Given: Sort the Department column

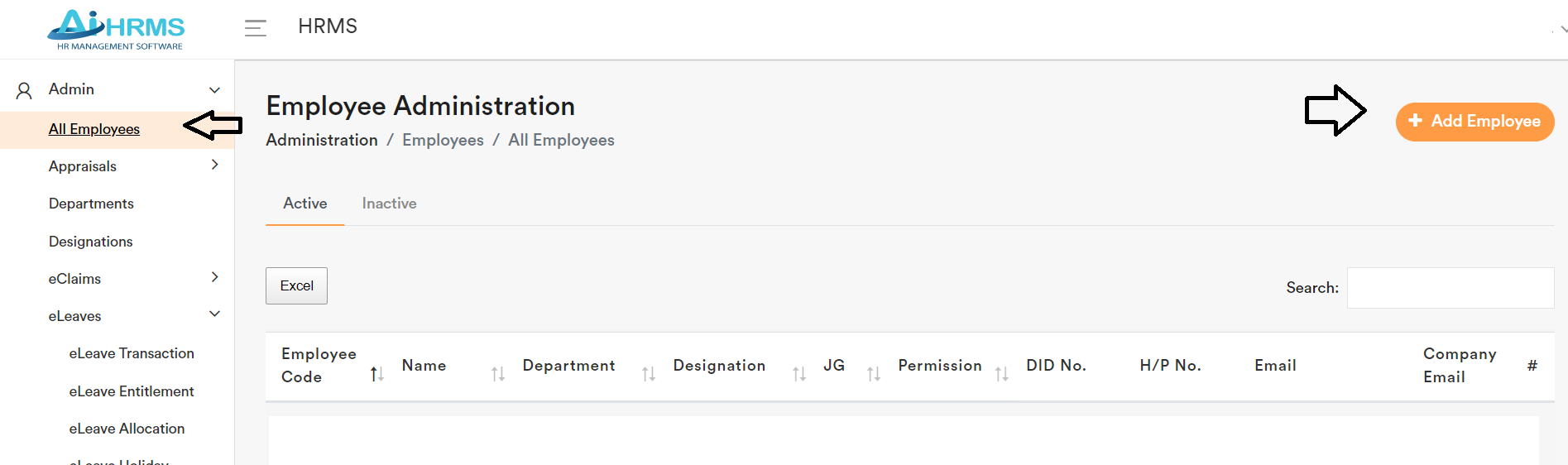Looking at the screenshot, I should click(x=649, y=374).
